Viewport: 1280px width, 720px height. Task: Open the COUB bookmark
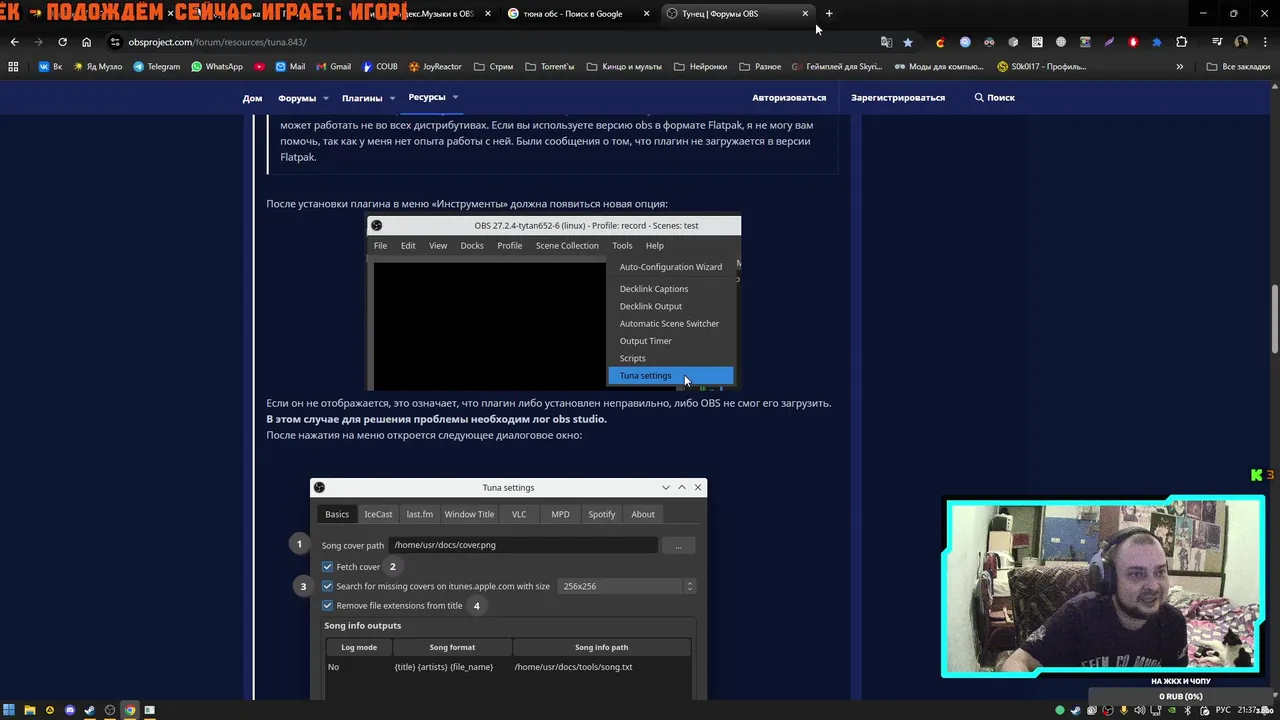[x=379, y=67]
